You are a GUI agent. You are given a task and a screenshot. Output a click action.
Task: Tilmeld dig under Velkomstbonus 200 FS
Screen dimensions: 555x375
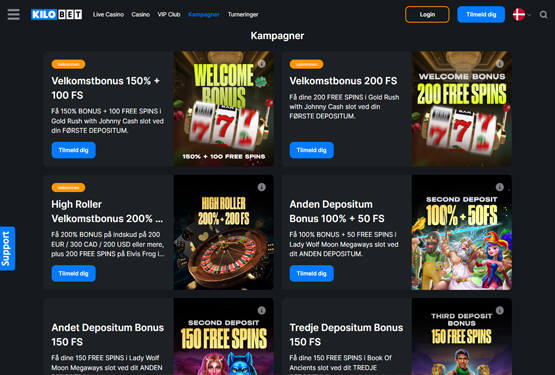(311, 150)
